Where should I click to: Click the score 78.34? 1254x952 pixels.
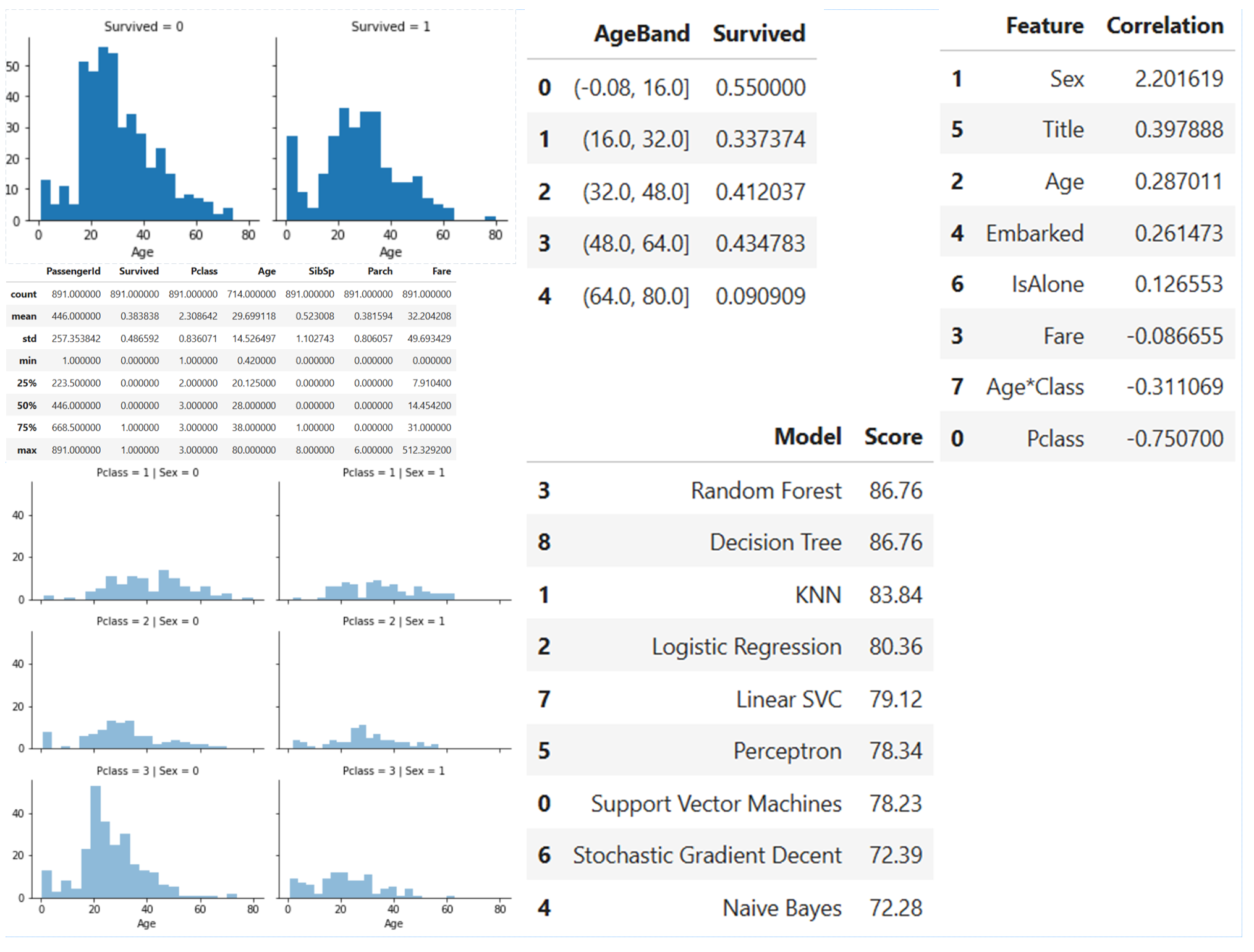pos(896,750)
